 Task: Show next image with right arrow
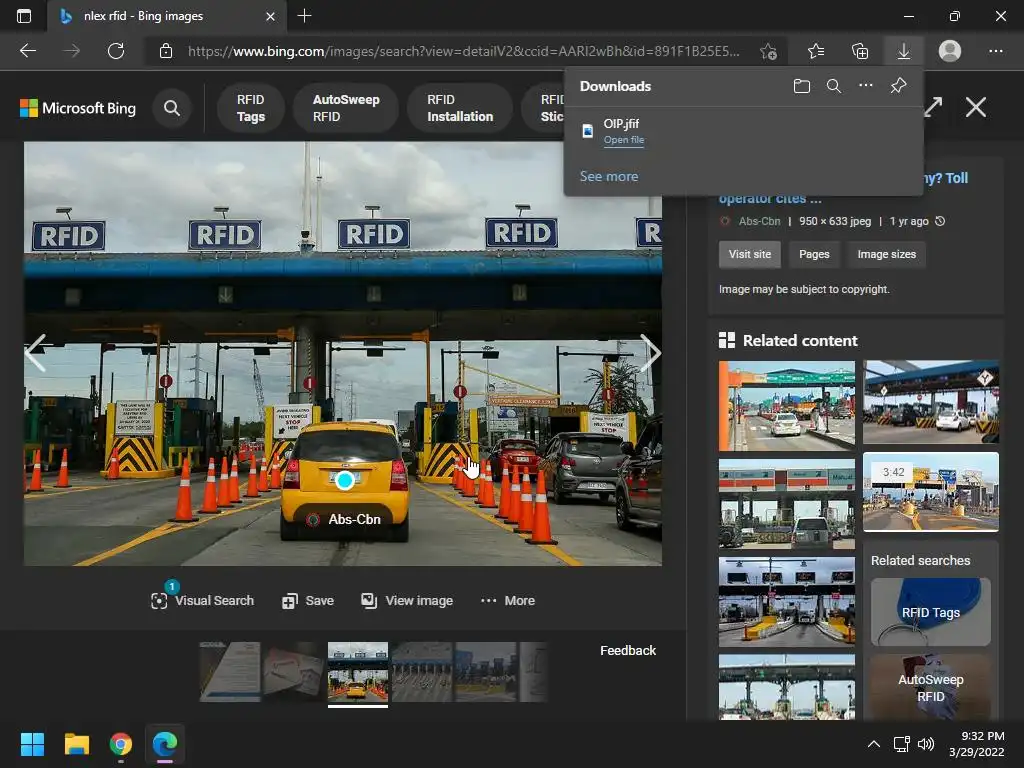click(650, 353)
